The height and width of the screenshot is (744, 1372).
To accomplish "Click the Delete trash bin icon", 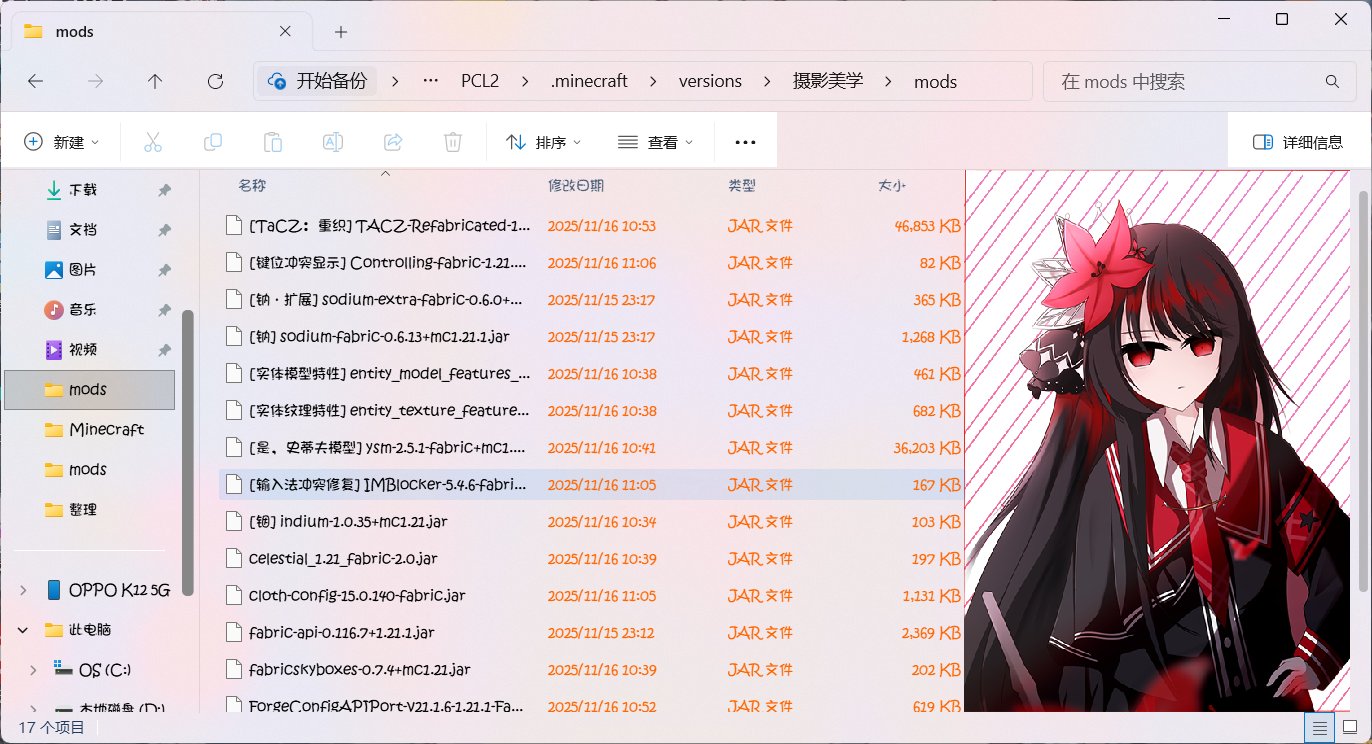I will click(x=453, y=142).
